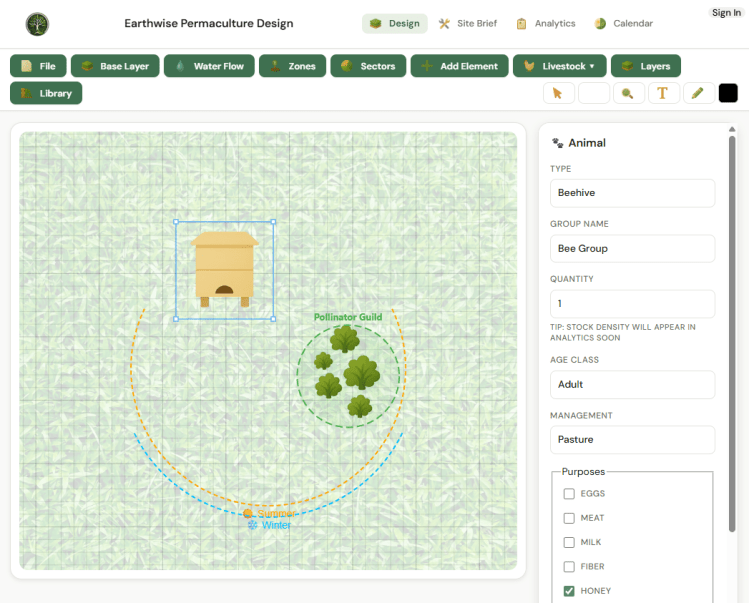Viewport: 749px width, 603px height.
Task: Expand the Age Class dropdown
Action: 632,385
